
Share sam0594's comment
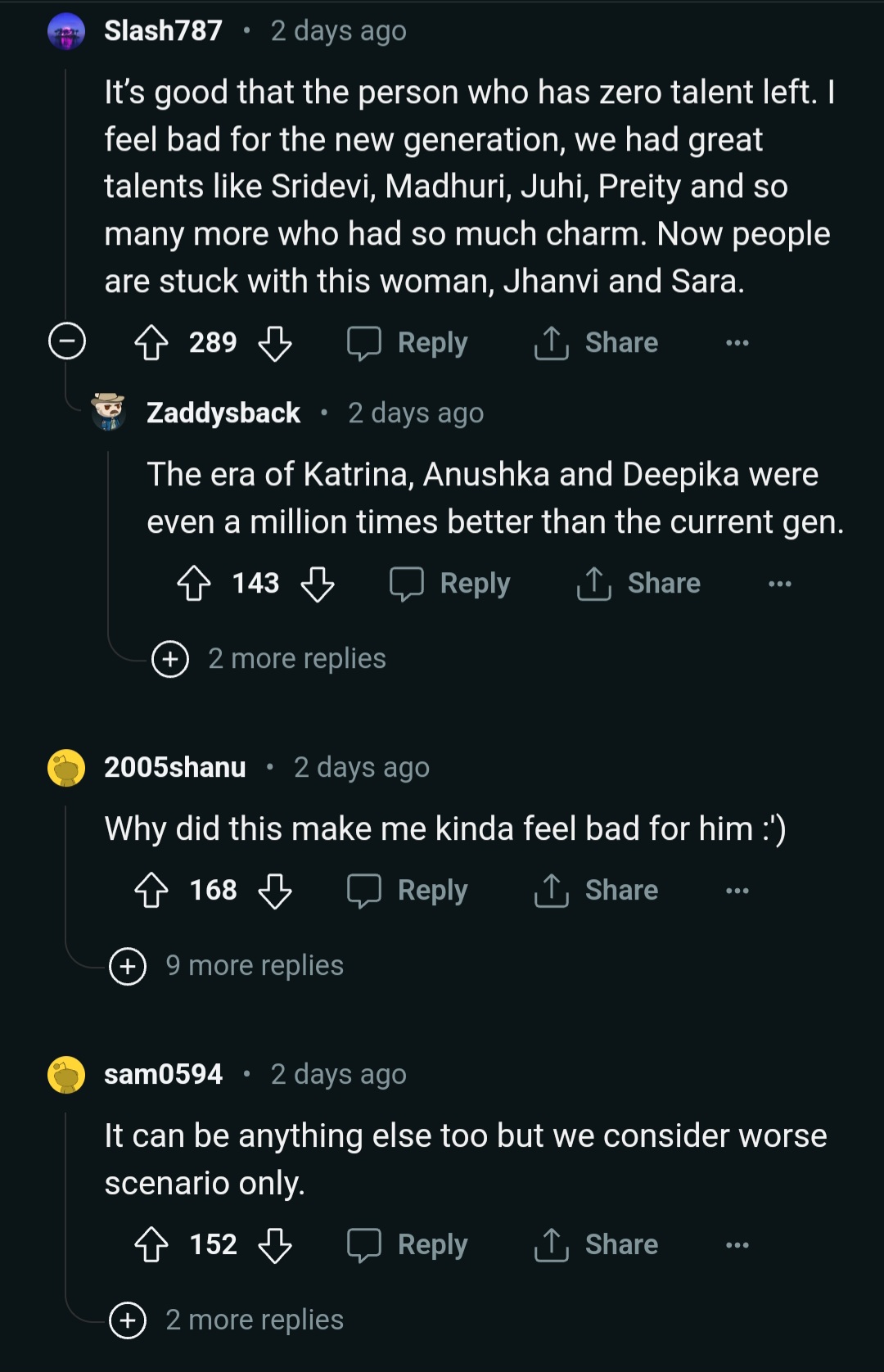pyautogui.click(x=597, y=1245)
